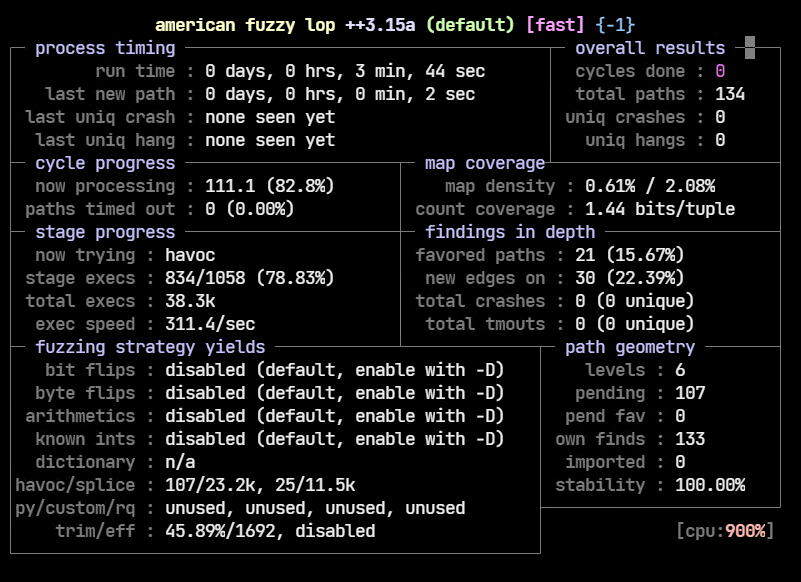Select the total paths value '134'
Image resolution: width=801 pixels, height=582 pixels.
coord(730,94)
